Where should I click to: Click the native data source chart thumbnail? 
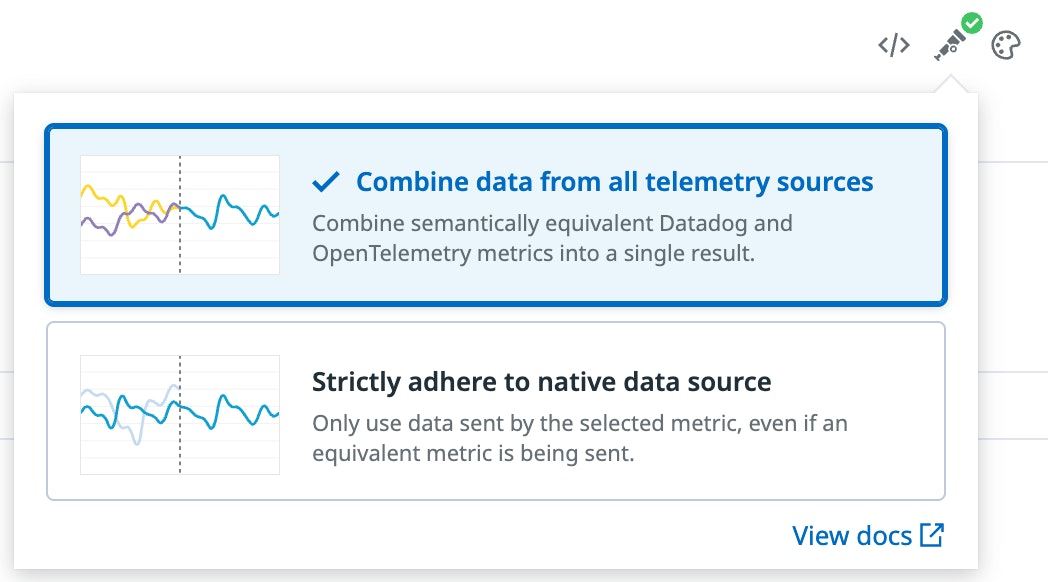180,414
